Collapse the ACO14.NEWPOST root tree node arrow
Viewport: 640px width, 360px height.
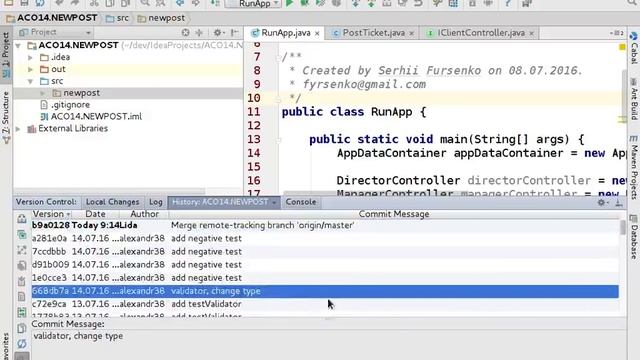[x=18, y=45]
